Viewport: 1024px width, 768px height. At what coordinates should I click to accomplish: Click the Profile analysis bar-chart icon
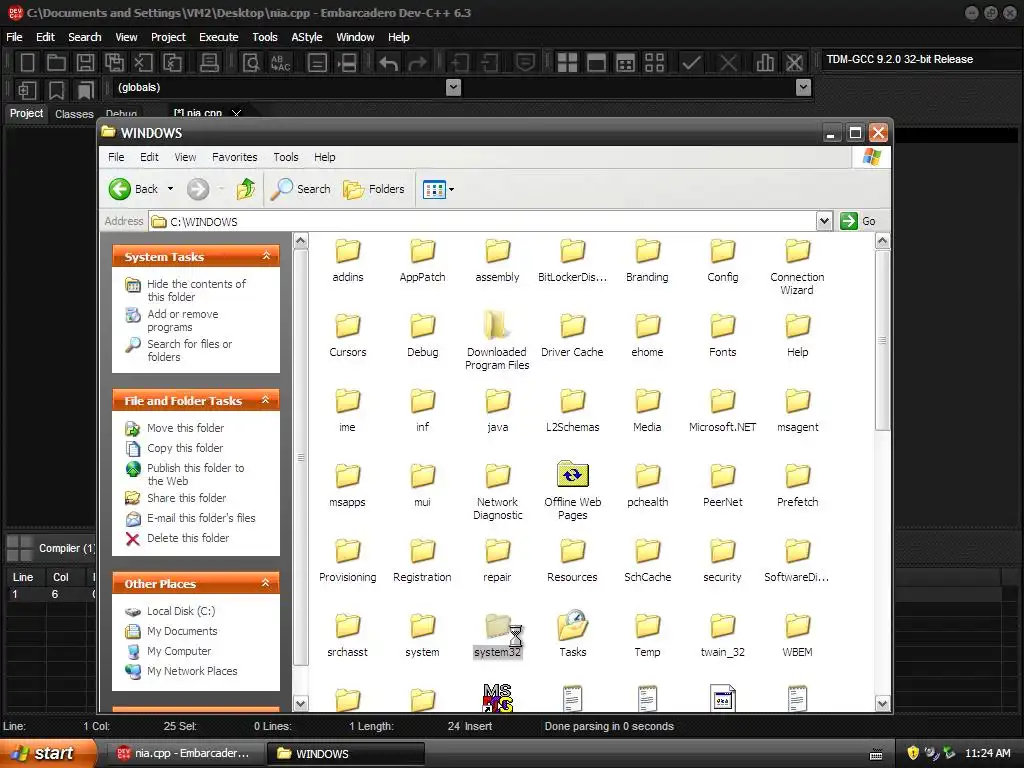point(765,63)
